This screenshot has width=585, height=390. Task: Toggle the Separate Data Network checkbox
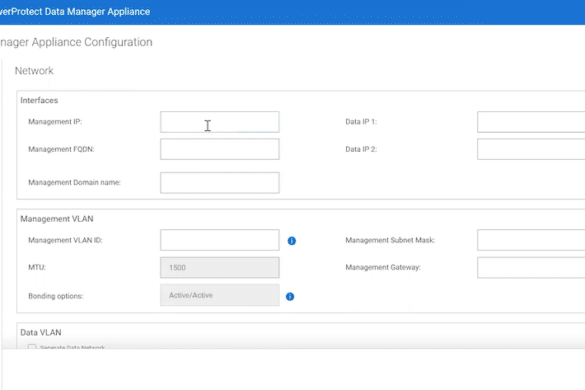[x=32, y=347]
